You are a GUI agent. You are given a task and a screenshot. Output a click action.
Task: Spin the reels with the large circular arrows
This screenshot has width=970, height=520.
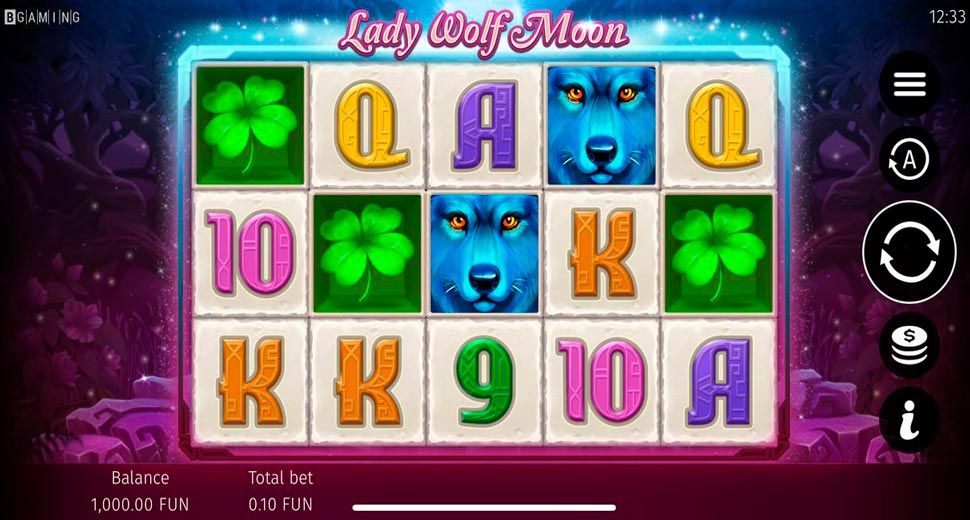tap(909, 252)
